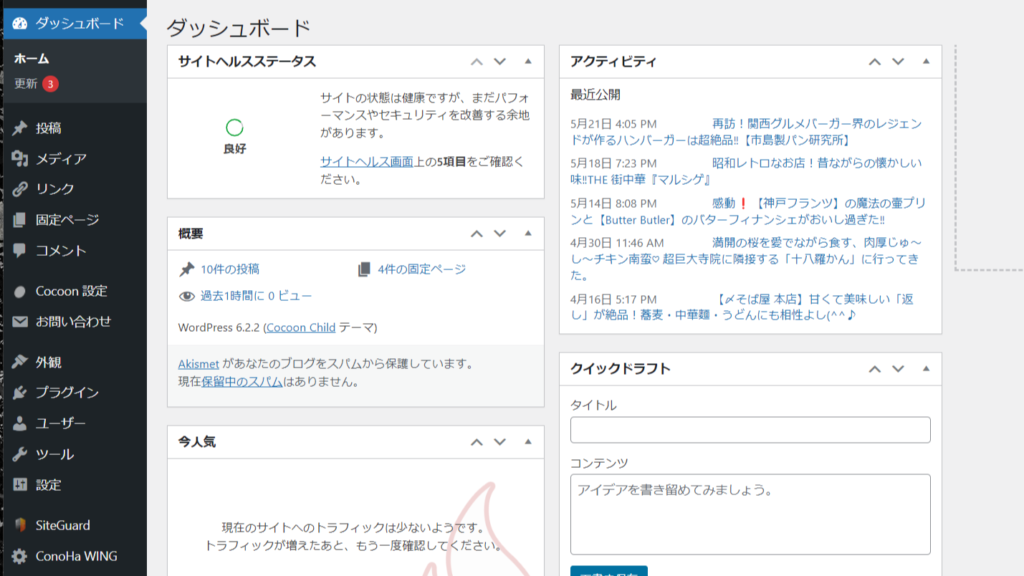
Task: Click the pages icon beside 4件の固定ページ
Action: pos(364,269)
